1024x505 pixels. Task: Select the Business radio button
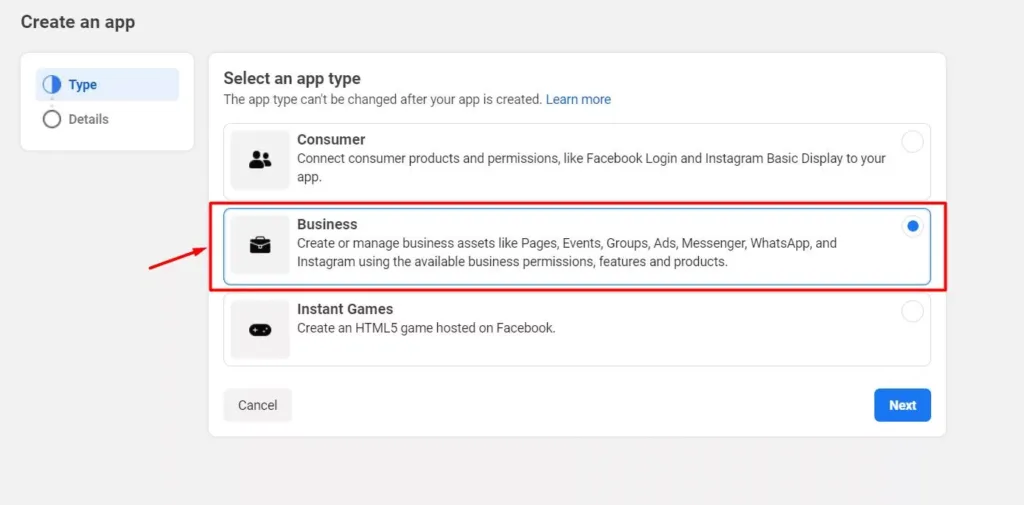click(x=912, y=227)
